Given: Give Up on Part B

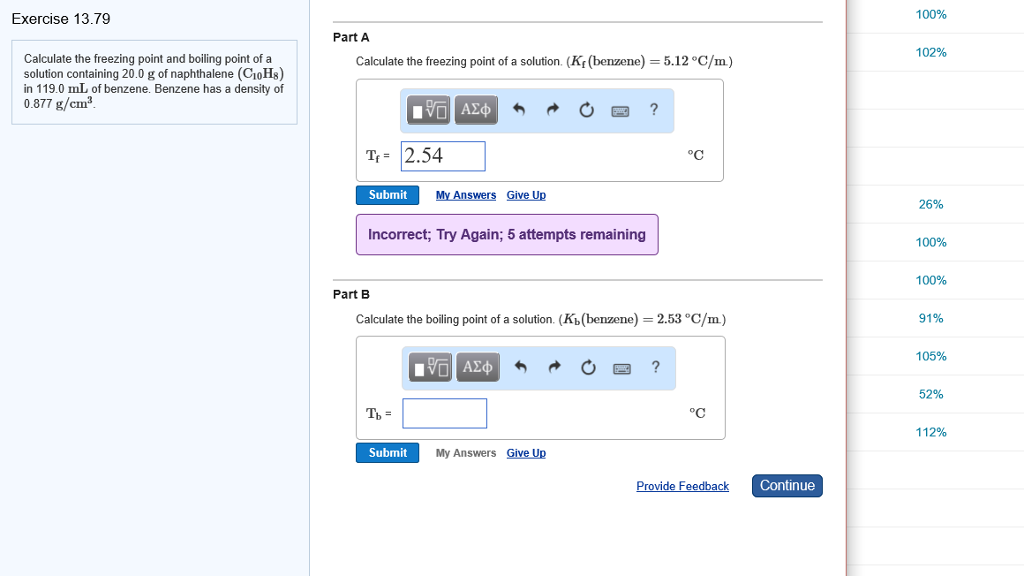Looking at the screenshot, I should tap(526, 452).
